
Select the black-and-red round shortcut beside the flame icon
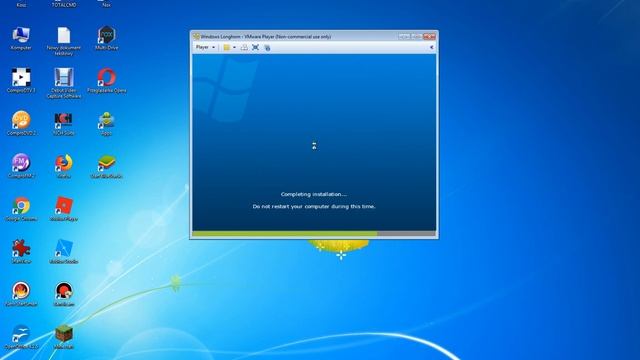[64, 294]
